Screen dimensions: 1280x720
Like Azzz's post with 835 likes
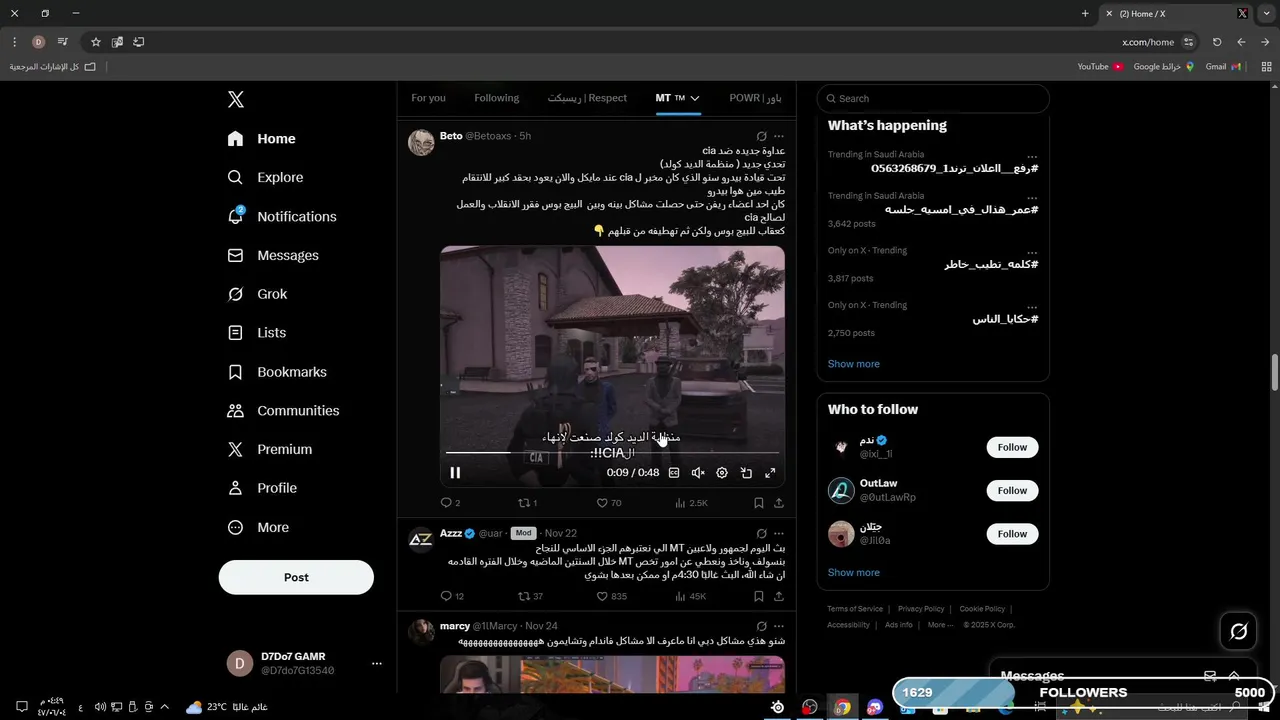612,596
